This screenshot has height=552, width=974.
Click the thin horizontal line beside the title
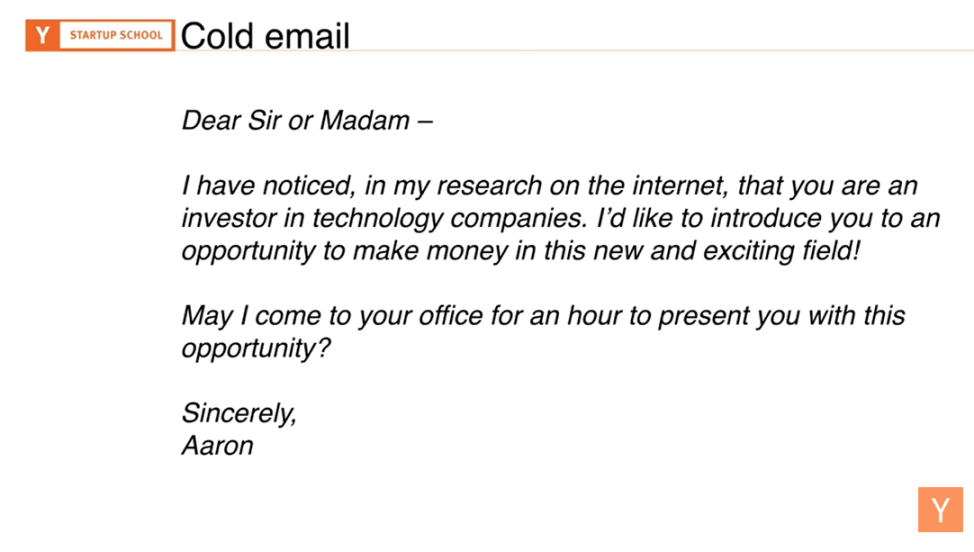662,50
